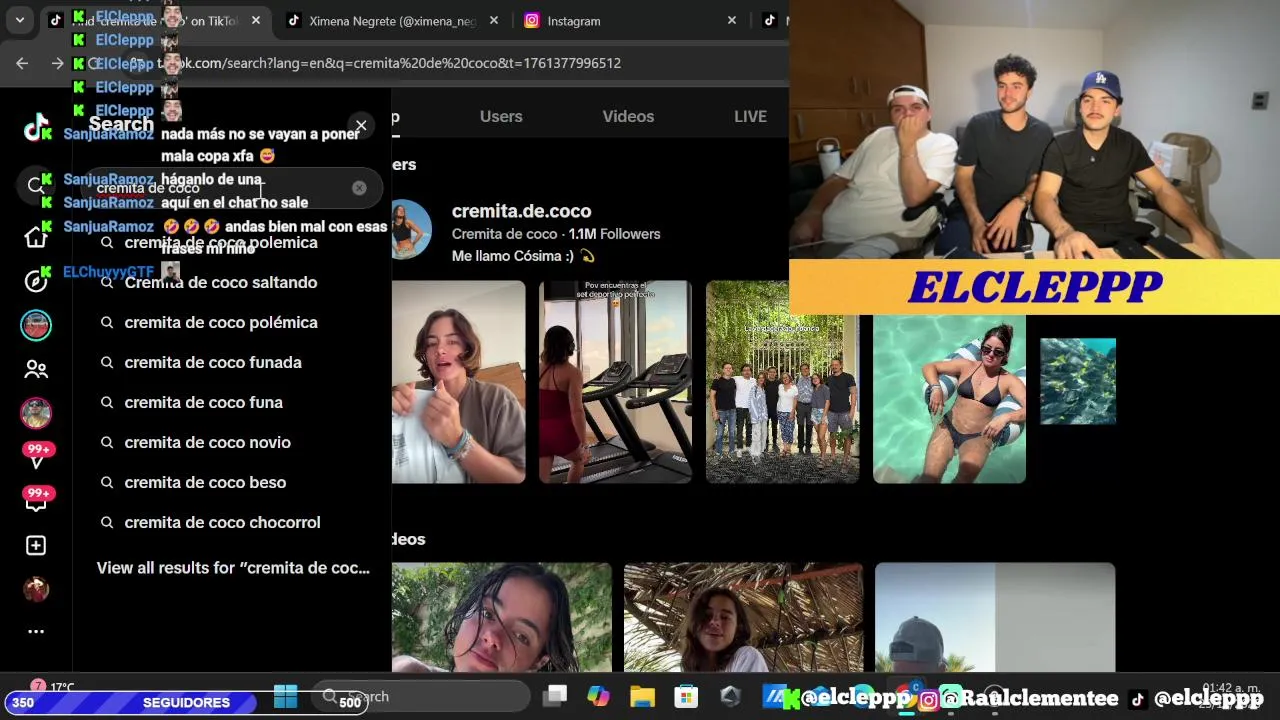Screen dimensions: 1280x720
Task: Open the video showing a gray cap
Action: (x=995, y=617)
